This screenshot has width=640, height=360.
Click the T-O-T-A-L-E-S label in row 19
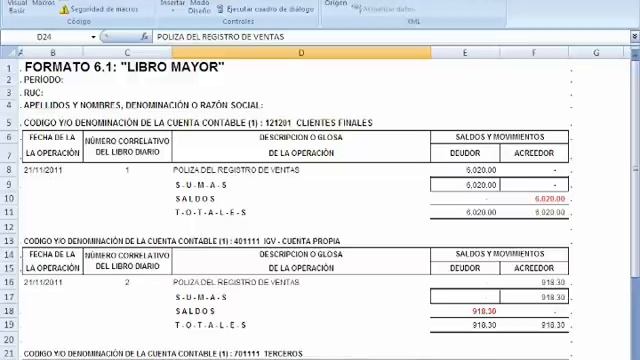(x=211, y=325)
